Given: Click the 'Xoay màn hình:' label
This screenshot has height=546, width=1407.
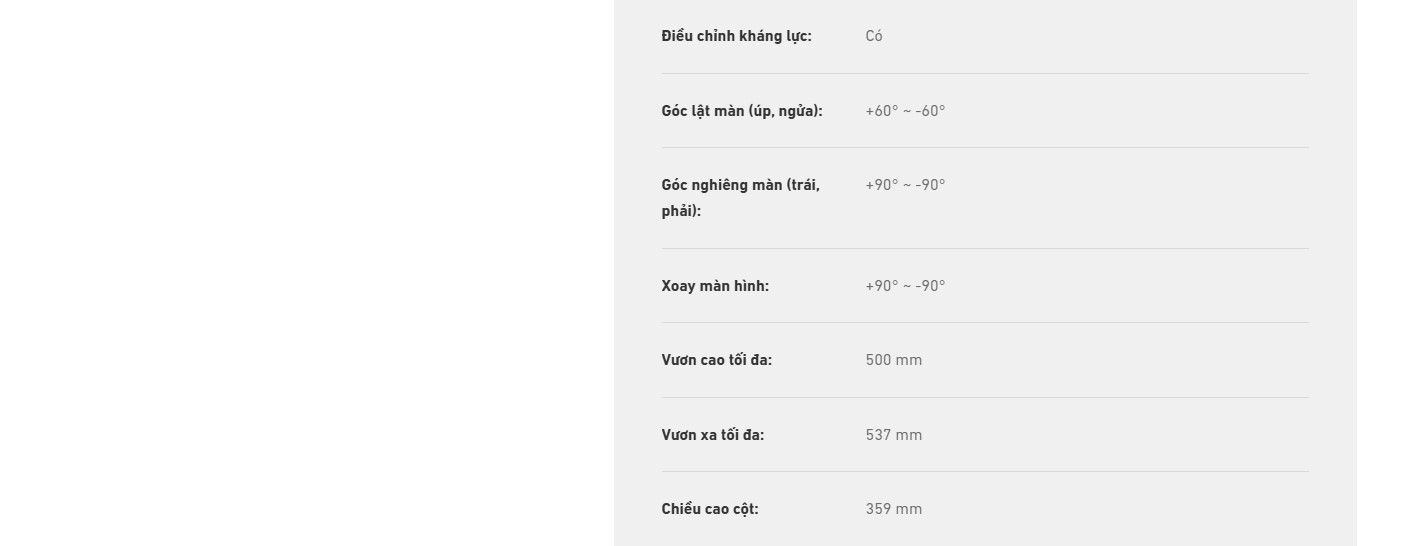Looking at the screenshot, I should click(715, 286).
